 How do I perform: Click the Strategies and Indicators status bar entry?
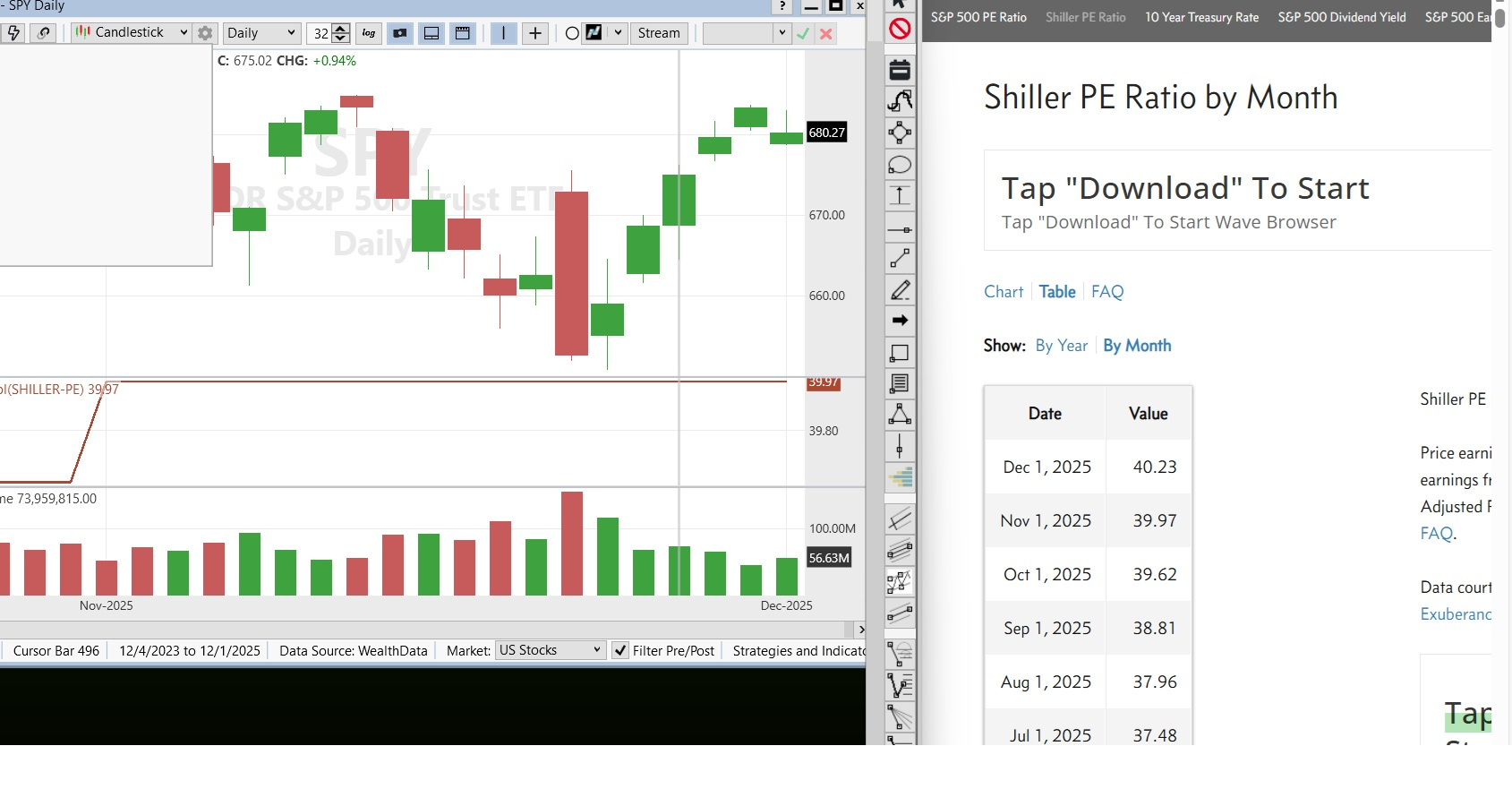click(799, 651)
